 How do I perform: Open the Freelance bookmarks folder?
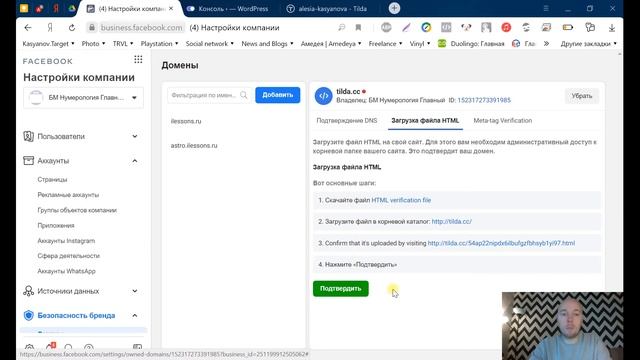[385, 43]
